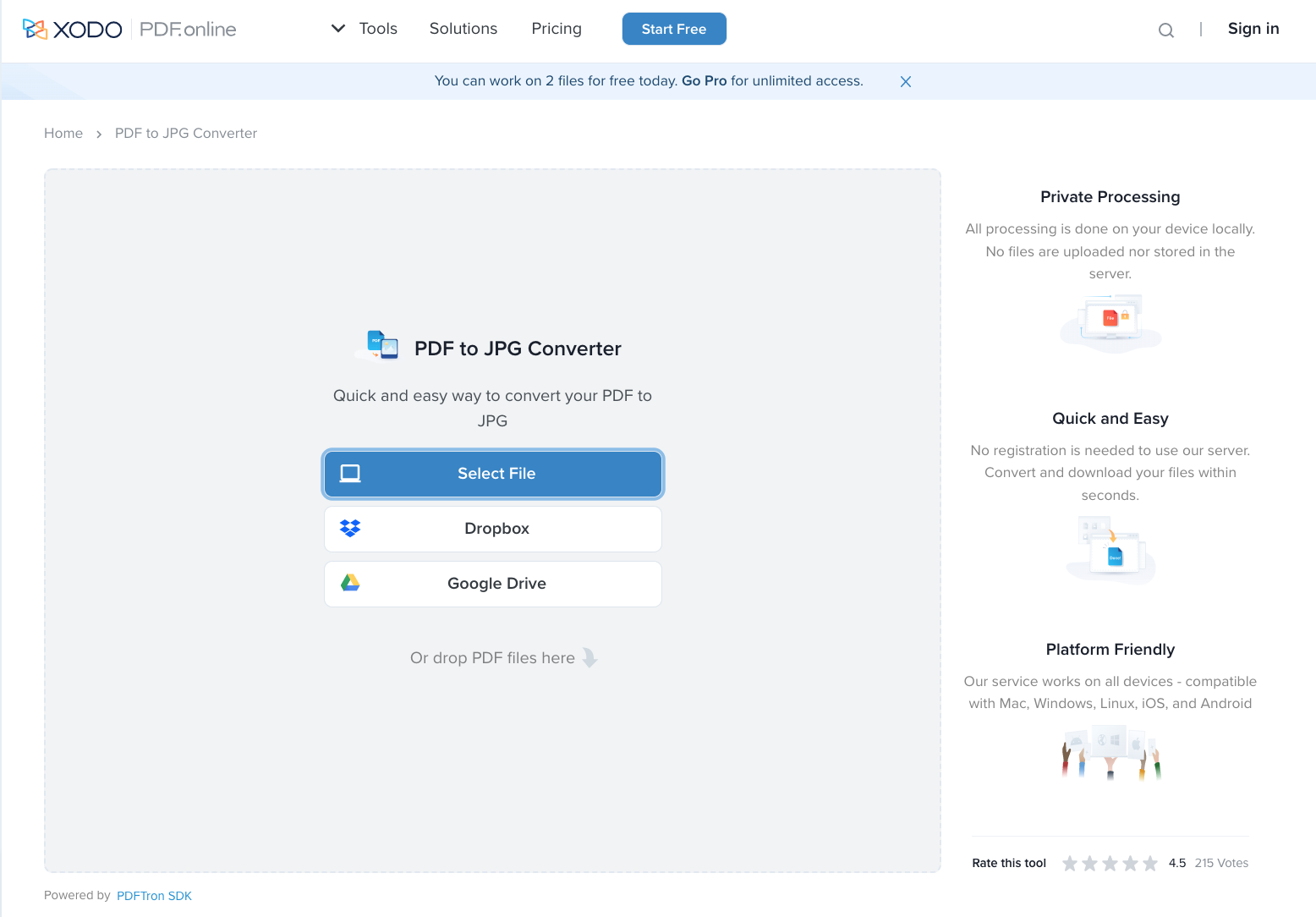1316x917 pixels.
Task: Navigate to Home breadcrumb
Action: pyautogui.click(x=63, y=134)
